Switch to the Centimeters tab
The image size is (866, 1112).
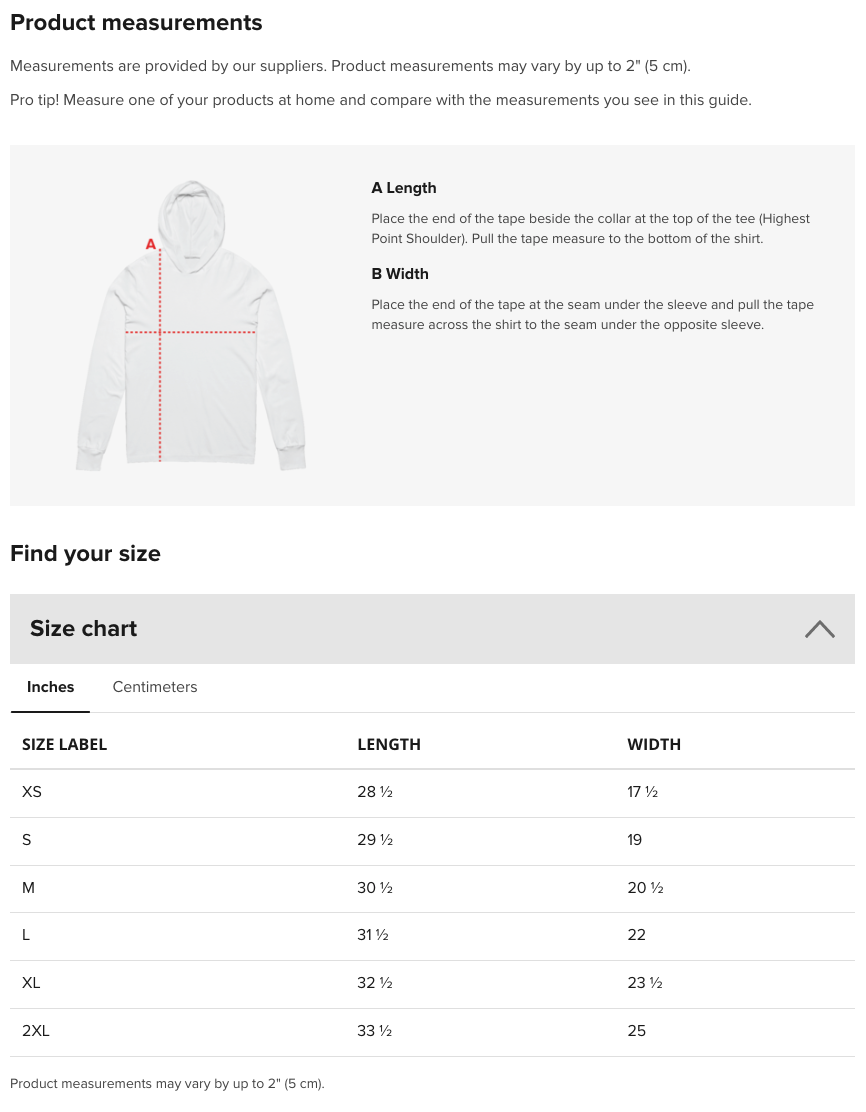tap(155, 686)
